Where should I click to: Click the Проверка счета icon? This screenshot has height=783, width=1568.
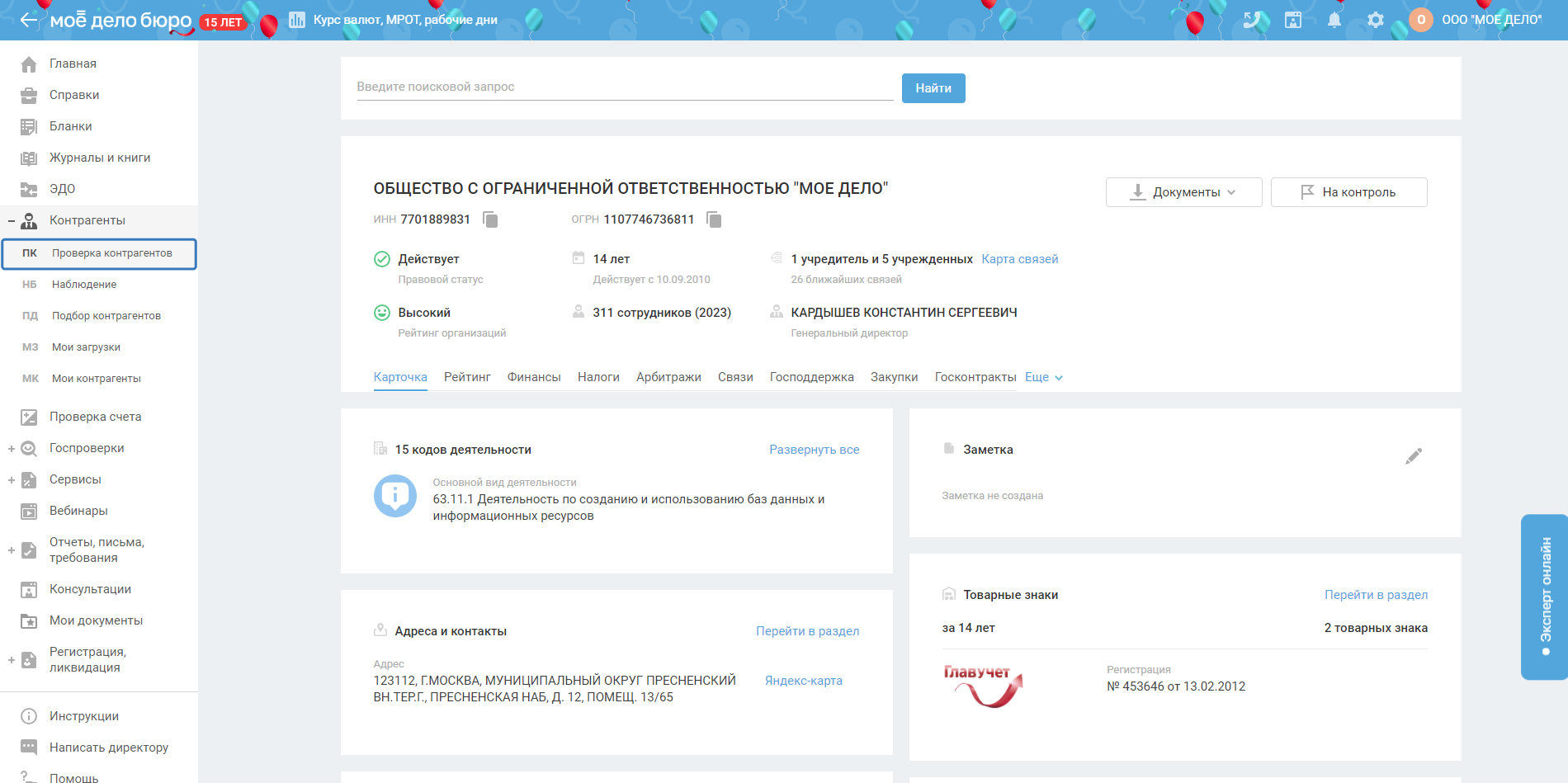(x=29, y=417)
